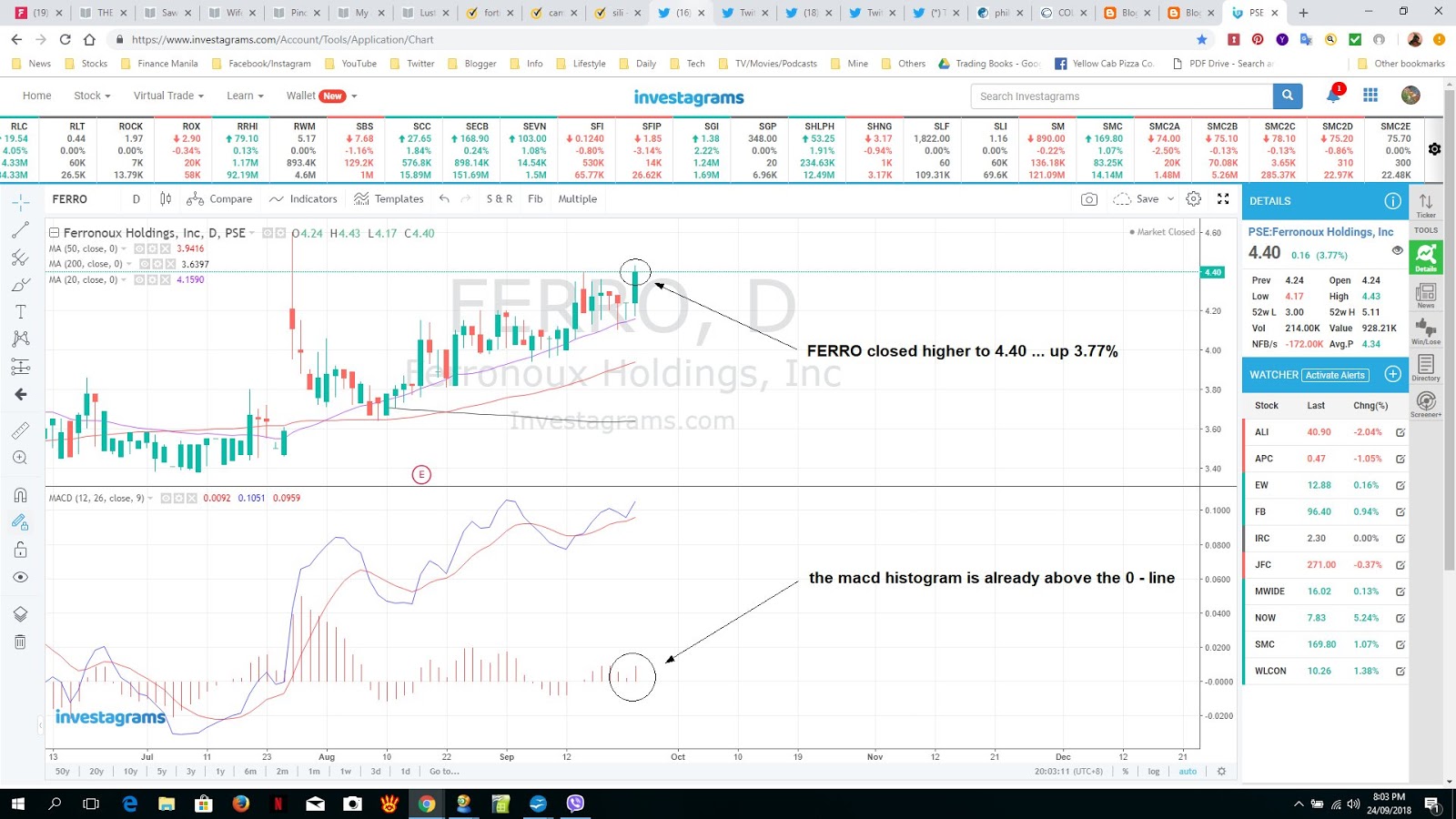The image size is (1456, 819).
Task: Add a stock to Watcher with plus icon
Action: tap(1392, 374)
